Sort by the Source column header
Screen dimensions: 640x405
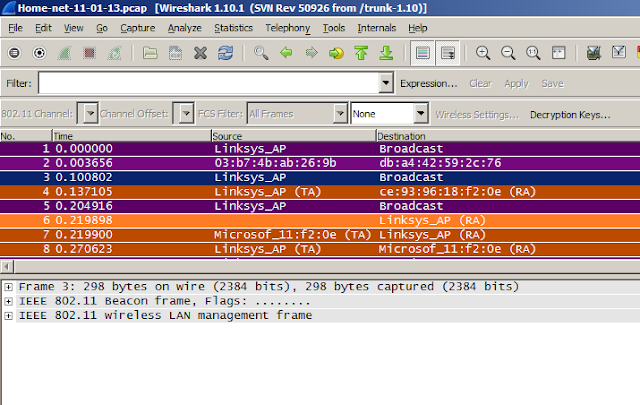point(293,136)
